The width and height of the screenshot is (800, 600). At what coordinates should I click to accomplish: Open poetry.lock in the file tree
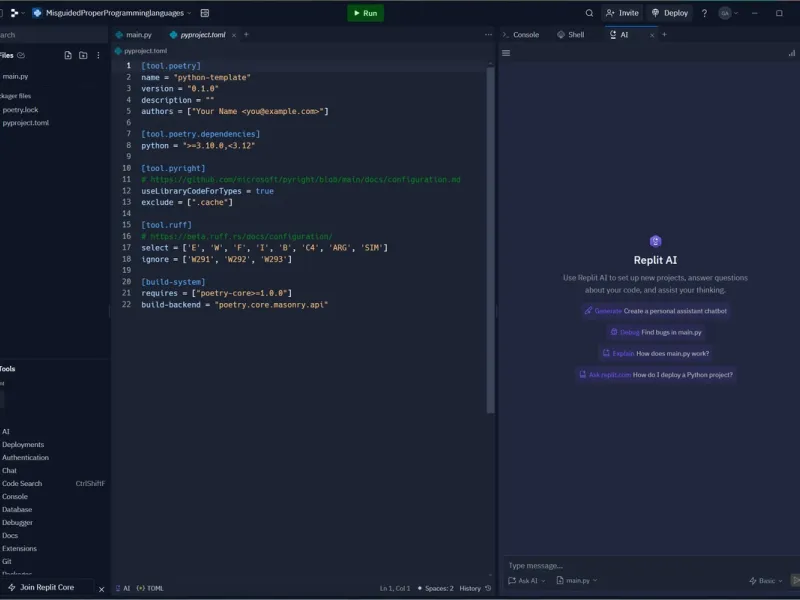[20, 110]
